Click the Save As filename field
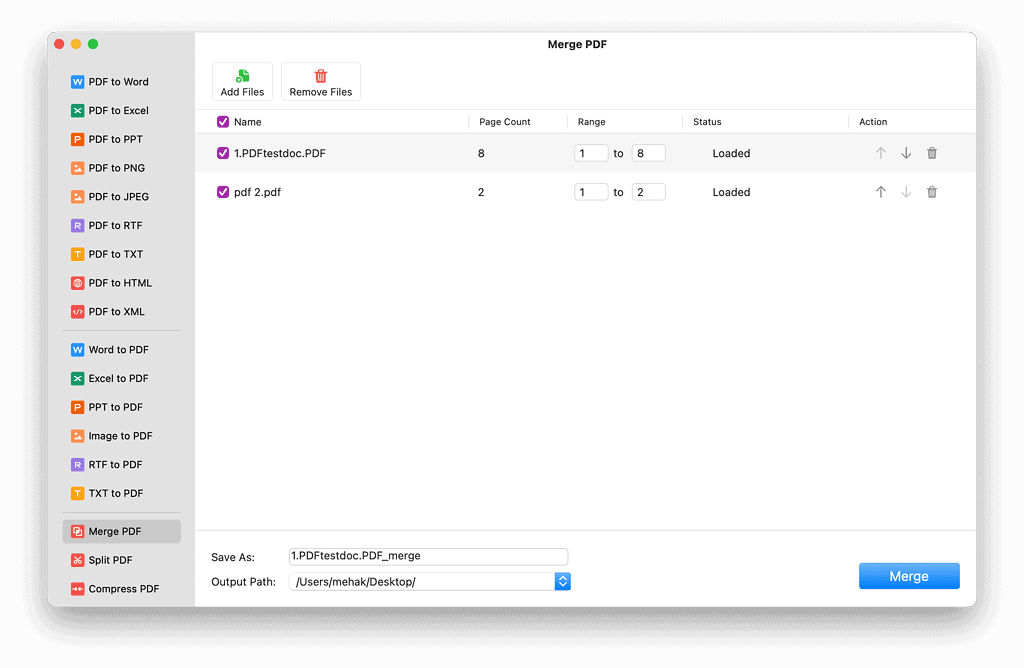This screenshot has height=668, width=1024. coord(428,556)
